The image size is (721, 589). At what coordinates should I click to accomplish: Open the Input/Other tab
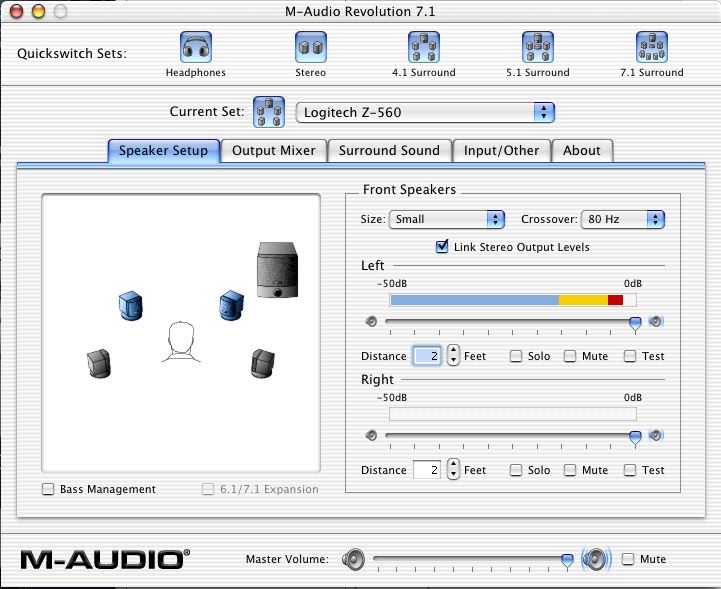click(501, 151)
